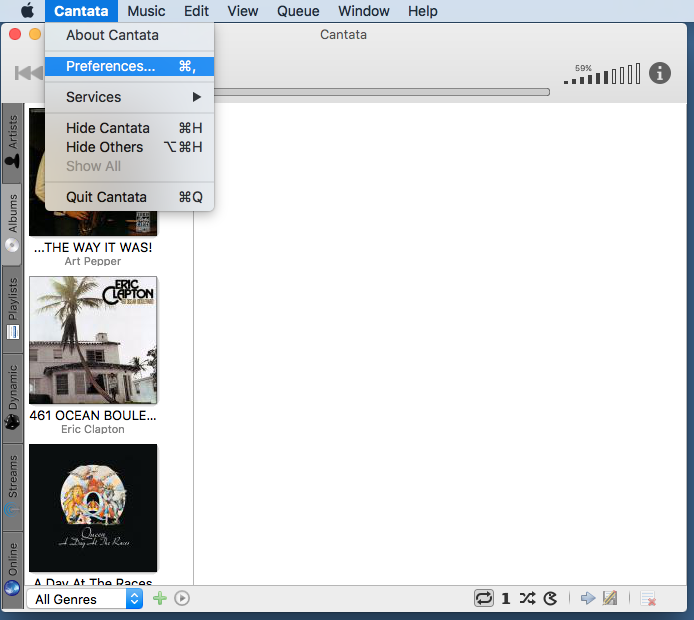Open the View menu

(x=243, y=11)
